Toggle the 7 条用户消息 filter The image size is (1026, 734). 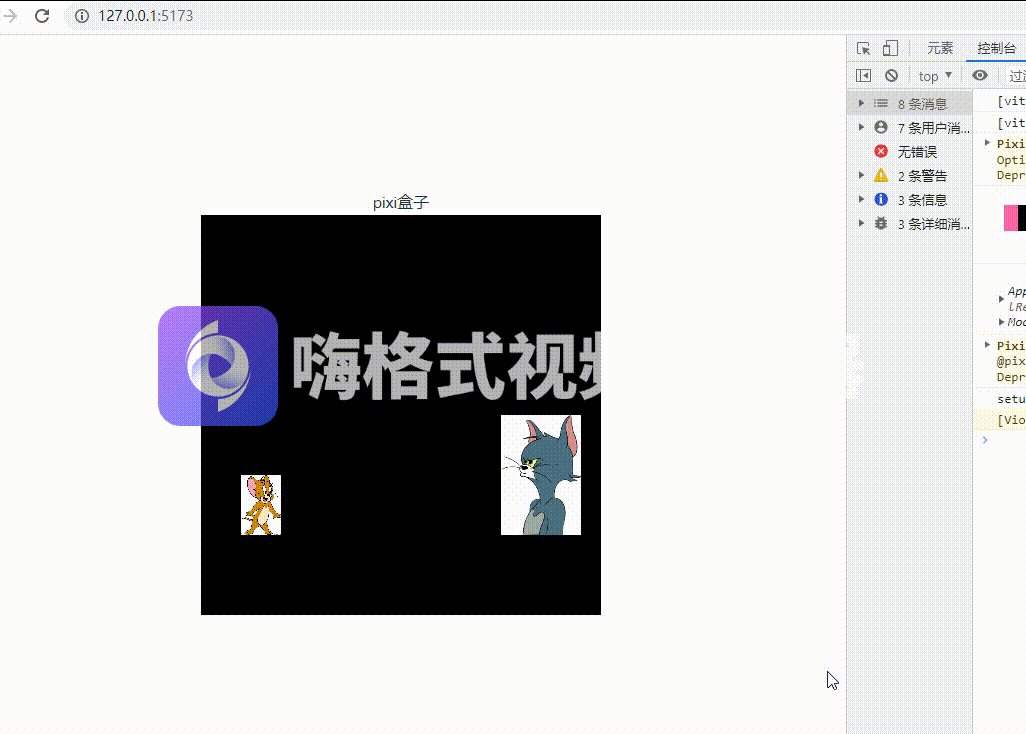point(882,127)
